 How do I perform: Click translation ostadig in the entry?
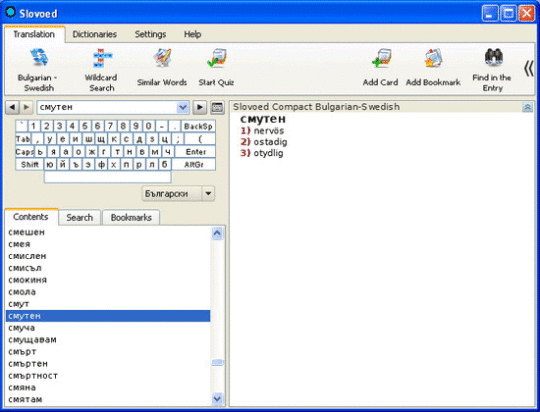pyautogui.click(x=270, y=142)
